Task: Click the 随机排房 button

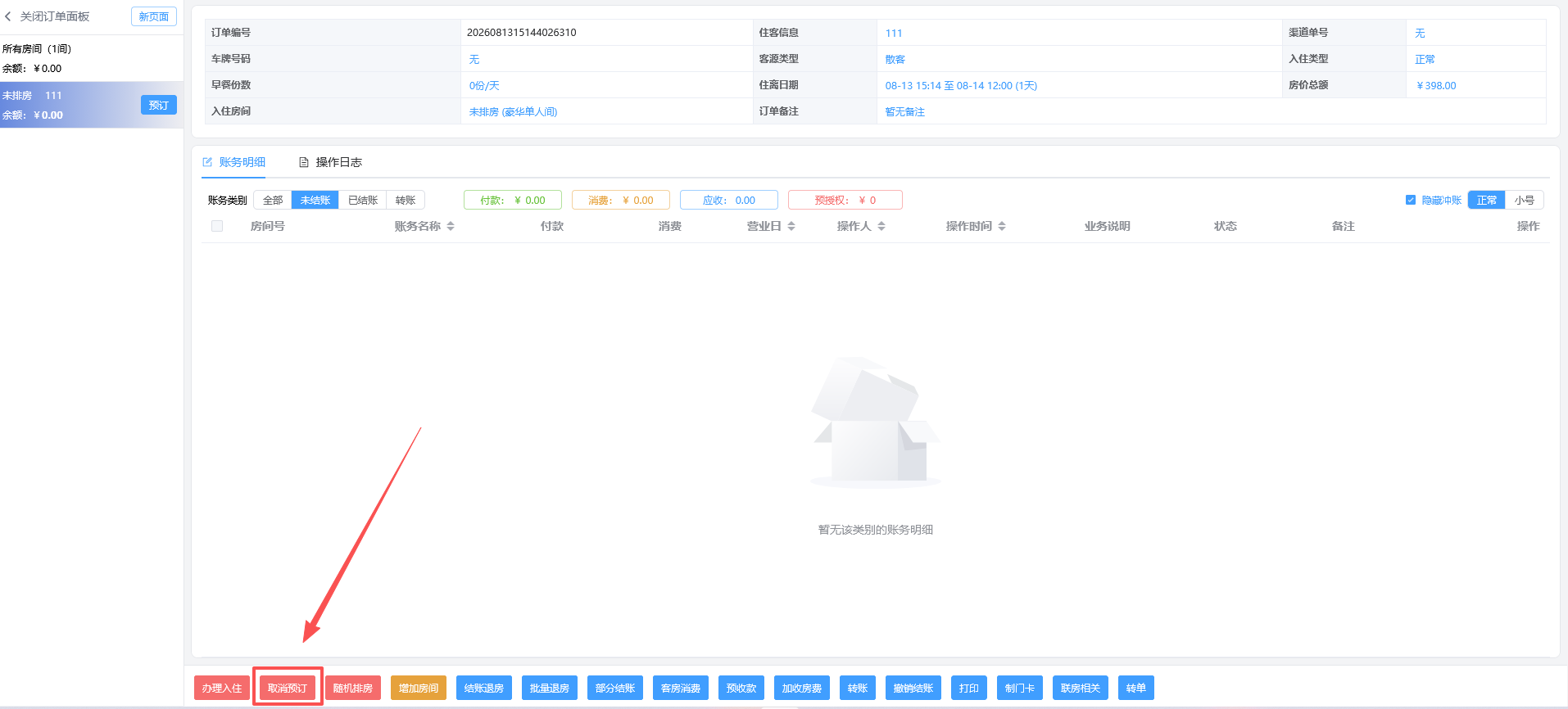Action: click(353, 688)
